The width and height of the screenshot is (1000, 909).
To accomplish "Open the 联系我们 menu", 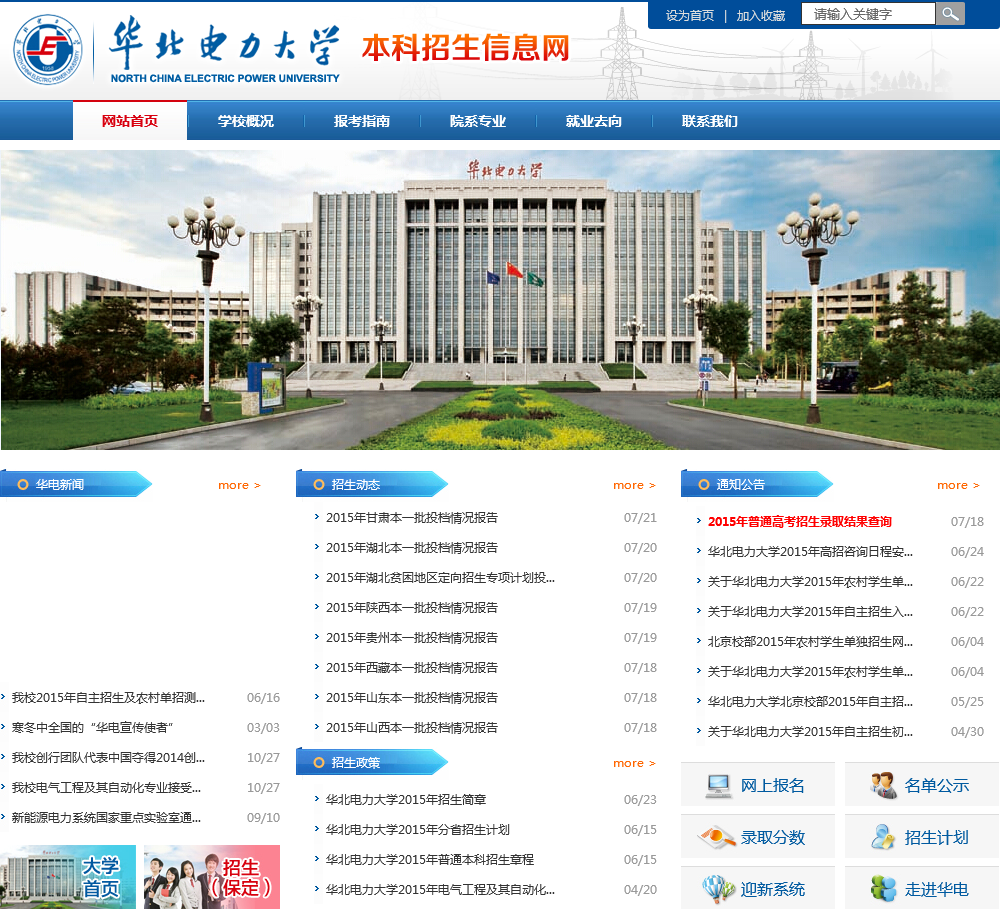I will [x=710, y=121].
